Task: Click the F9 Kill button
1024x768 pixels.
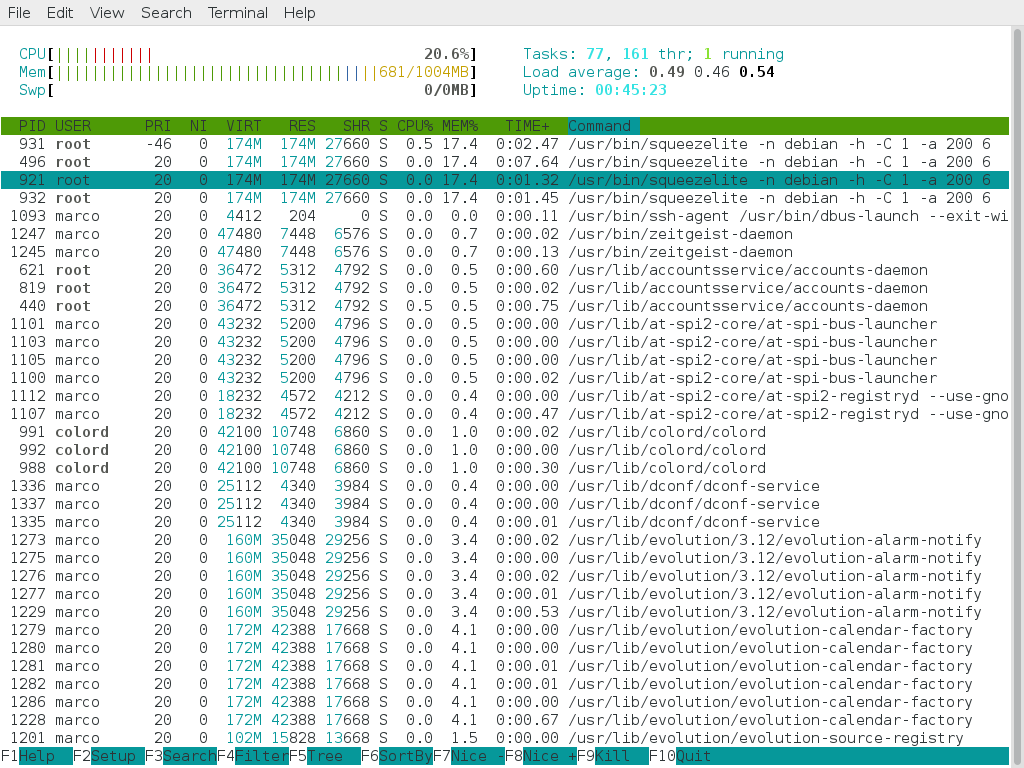Action: (613, 756)
